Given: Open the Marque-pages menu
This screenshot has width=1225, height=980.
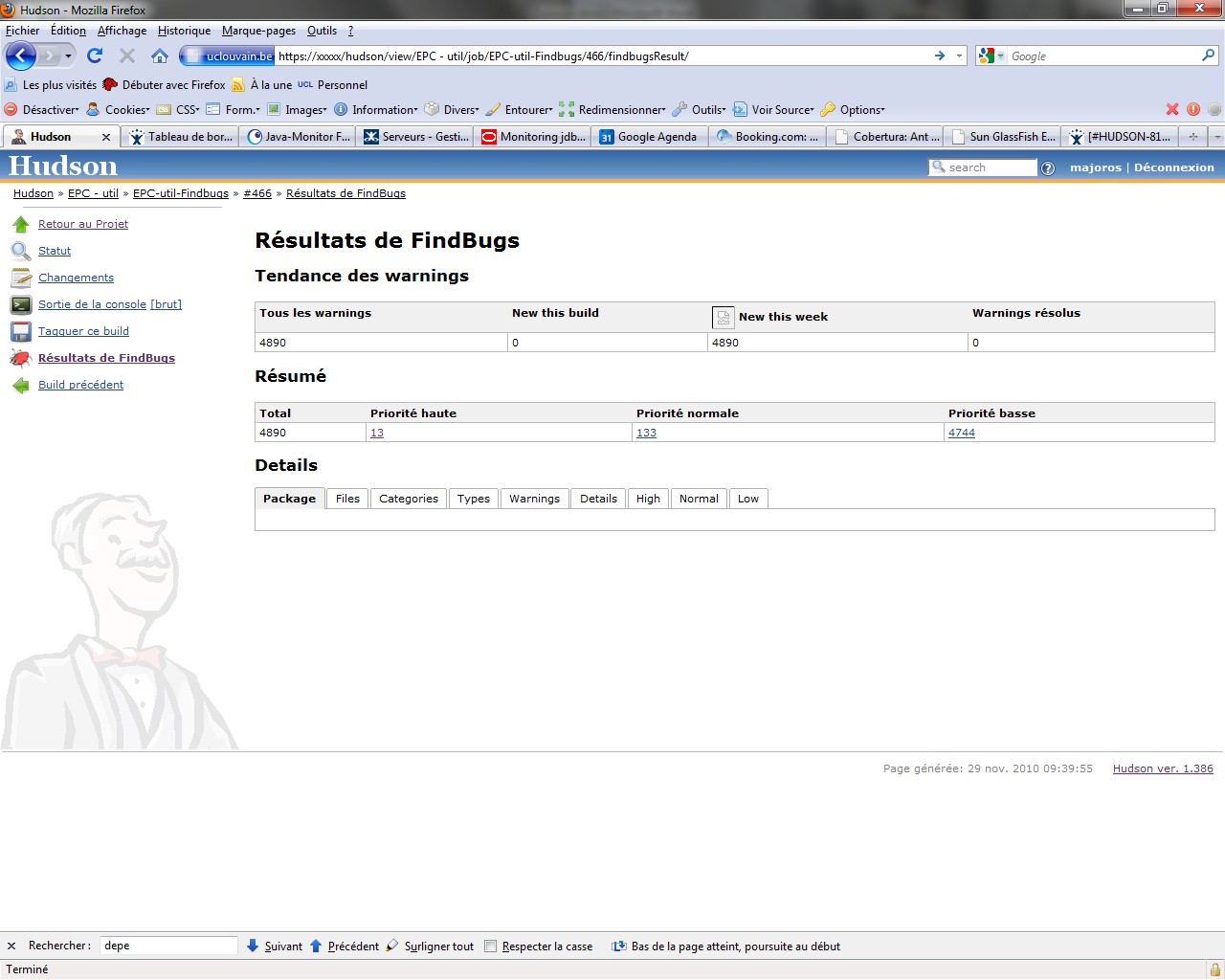Looking at the screenshot, I should click(x=258, y=31).
